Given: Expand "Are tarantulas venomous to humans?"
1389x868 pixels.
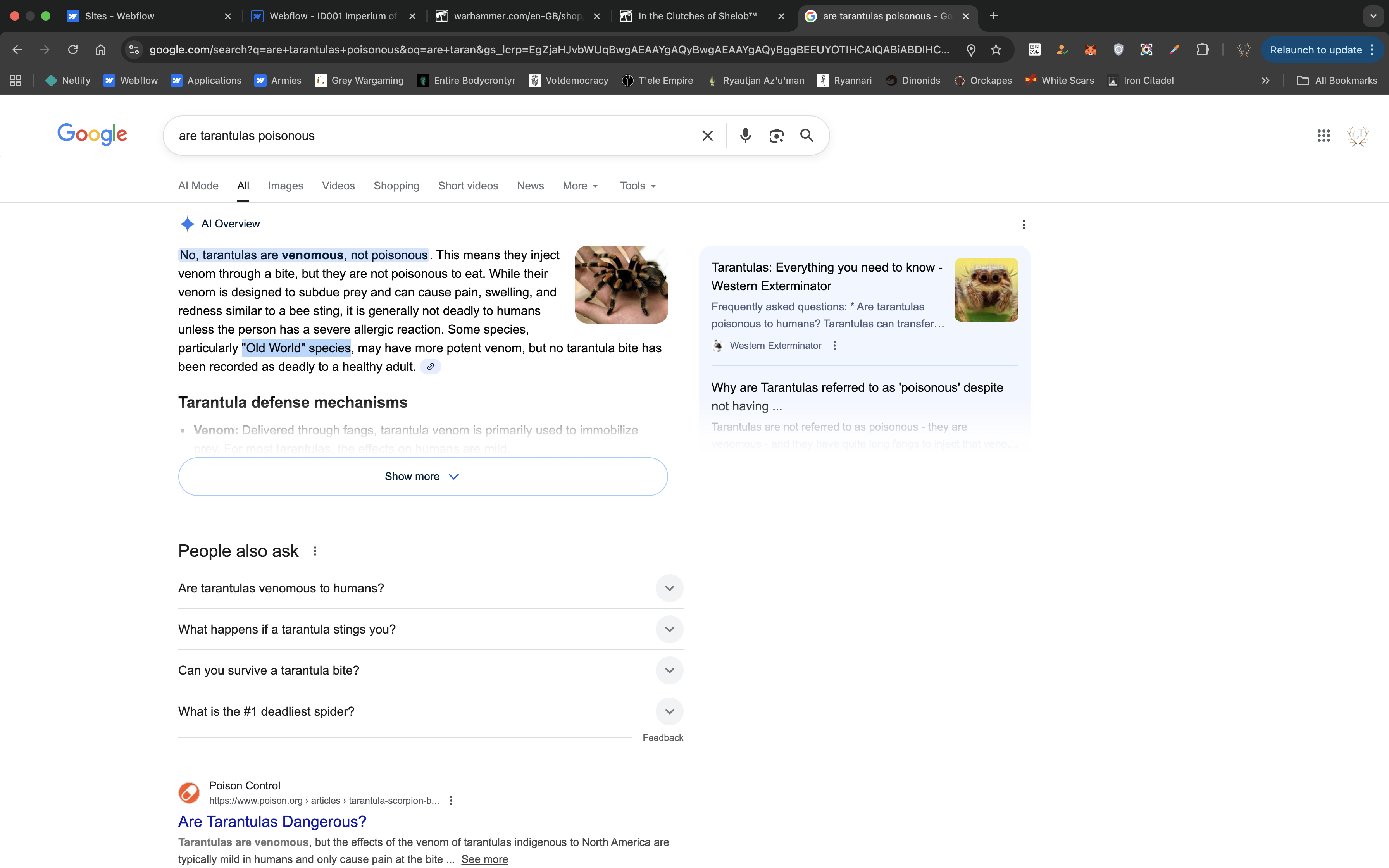Looking at the screenshot, I should [669, 589].
